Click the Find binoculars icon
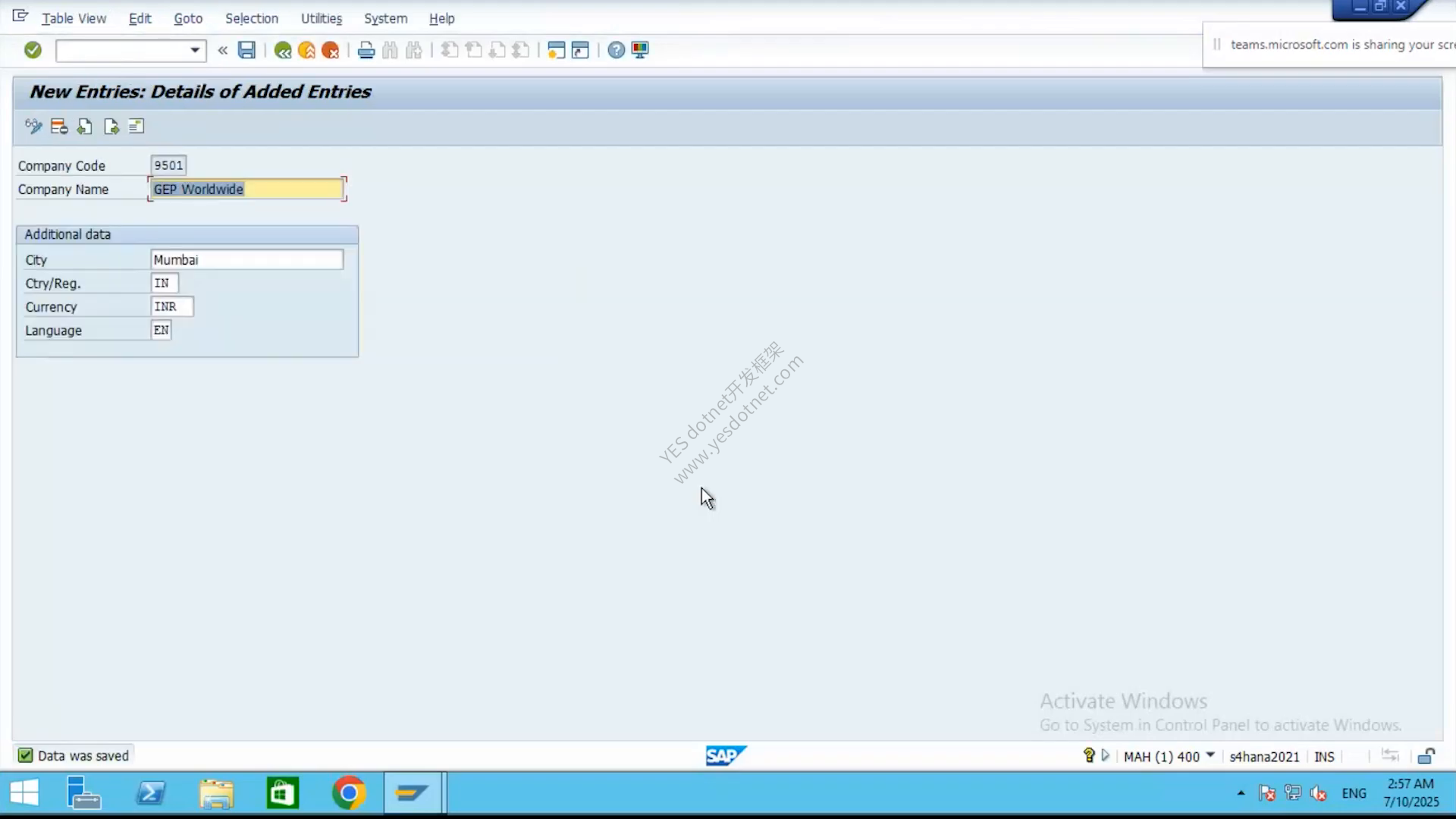The width and height of the screenshot is (1456, 819). pos(390,50)
